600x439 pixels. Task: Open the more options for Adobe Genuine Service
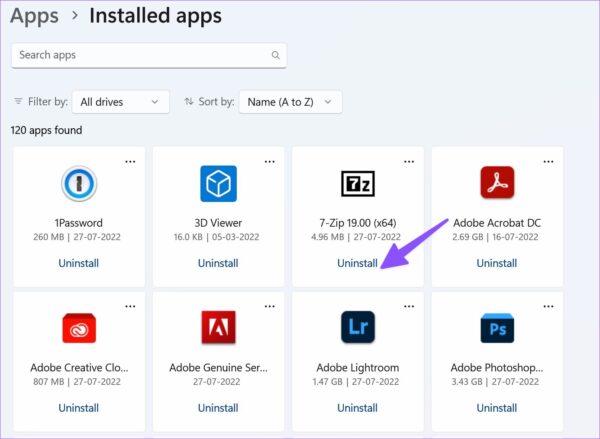coord(270,306)
